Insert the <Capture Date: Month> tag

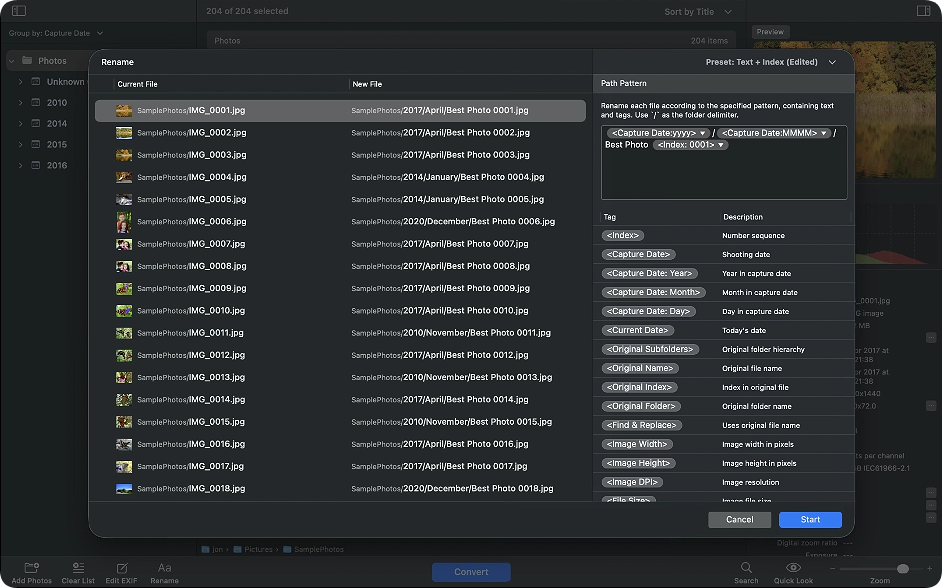point(653,292)
